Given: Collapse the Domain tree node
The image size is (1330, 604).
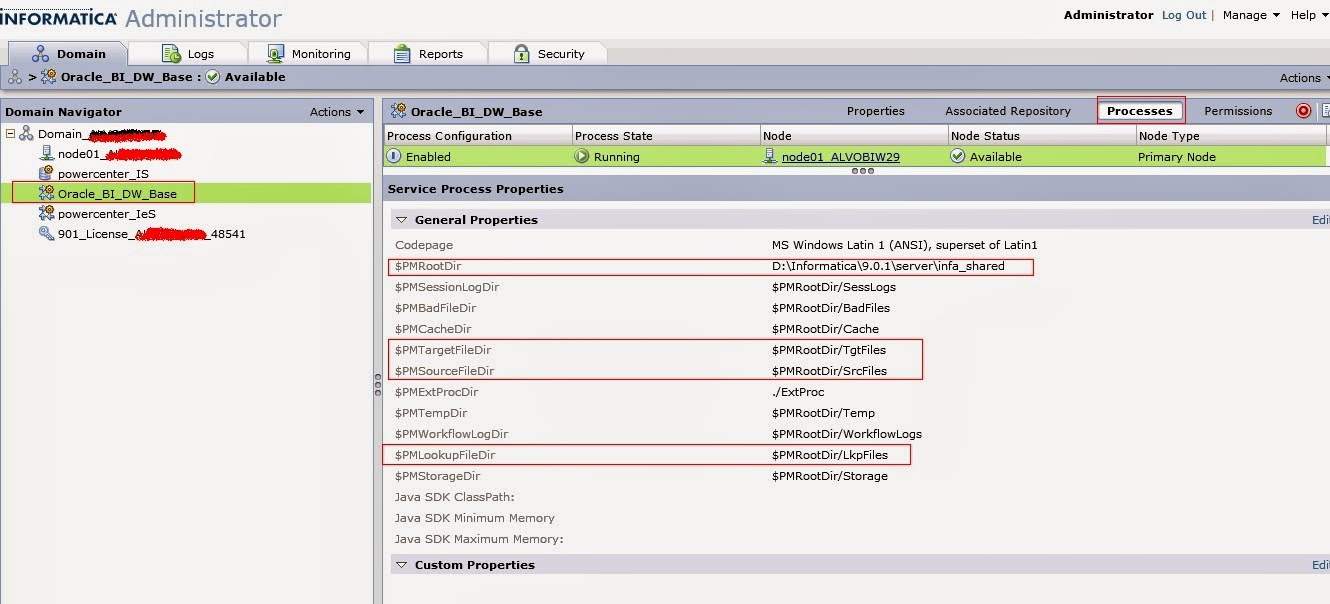Looking at the screenshot, I should 11,134.
